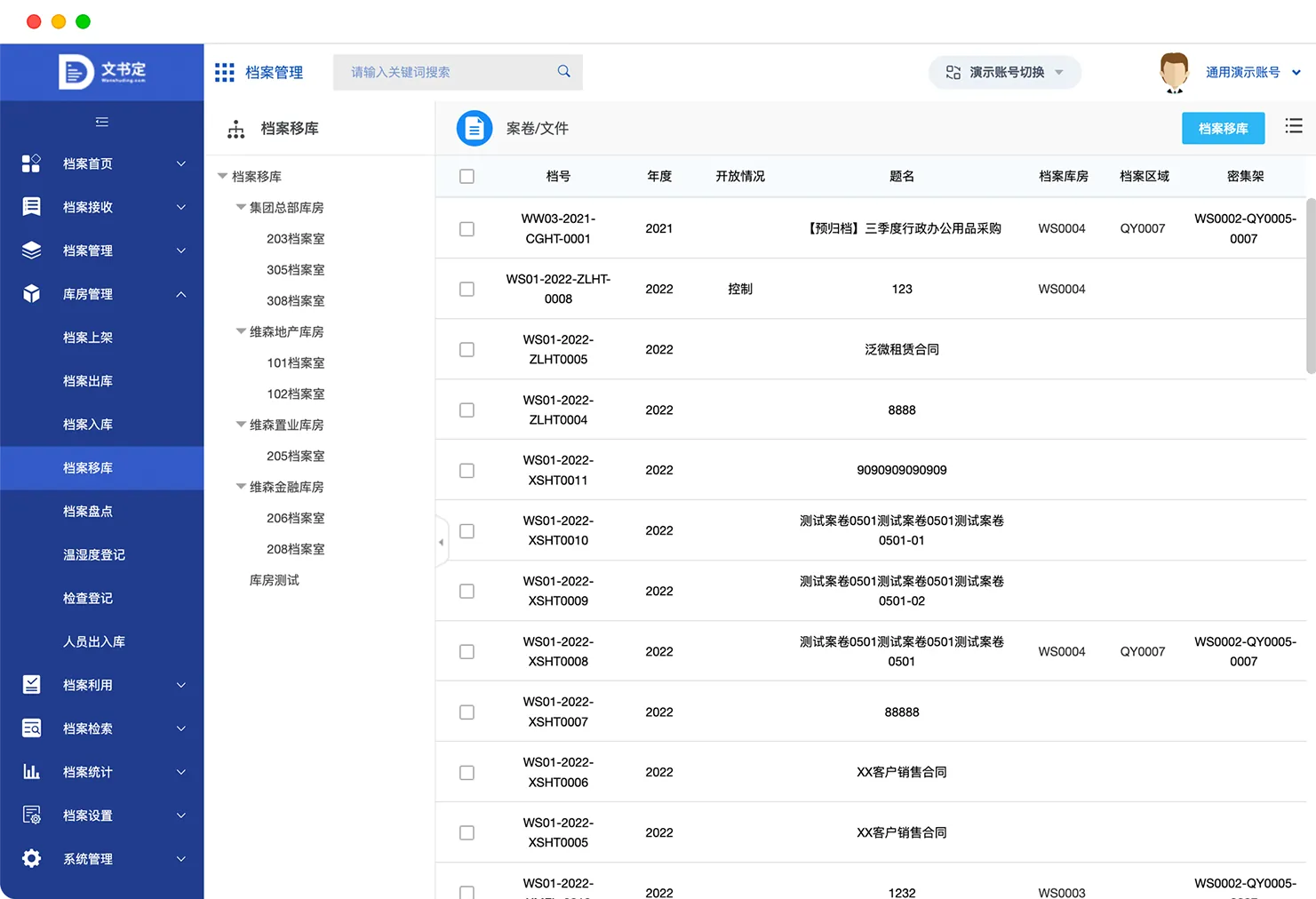Click the user avatar picture
This screenshot has height=899, width=1316.
click(x=1175, y=72)
